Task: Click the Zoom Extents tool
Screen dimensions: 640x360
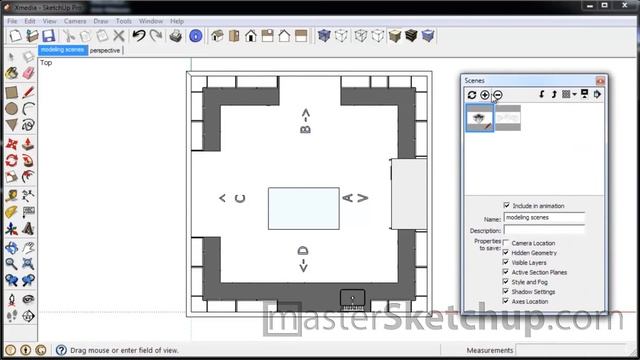Action: (x=28, y=264)
